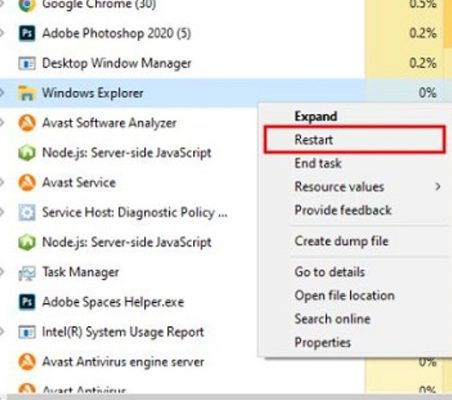The height and width of the screenshot is (400, 452).
Task: Open the Resource values submenu arrow
Action: (438, 187)
